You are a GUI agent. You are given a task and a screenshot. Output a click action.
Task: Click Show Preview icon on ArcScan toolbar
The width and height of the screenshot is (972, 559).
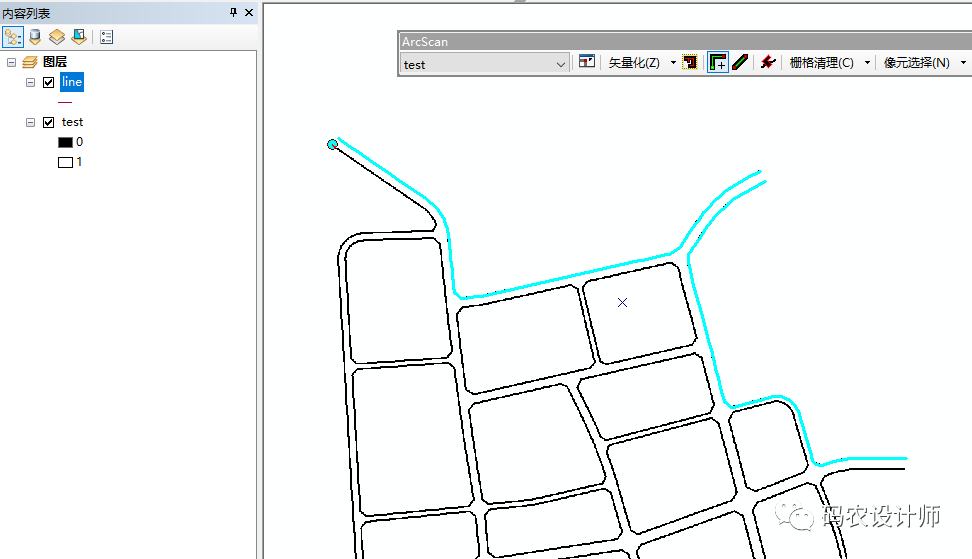pyautogui.click(x=690, y=63)
